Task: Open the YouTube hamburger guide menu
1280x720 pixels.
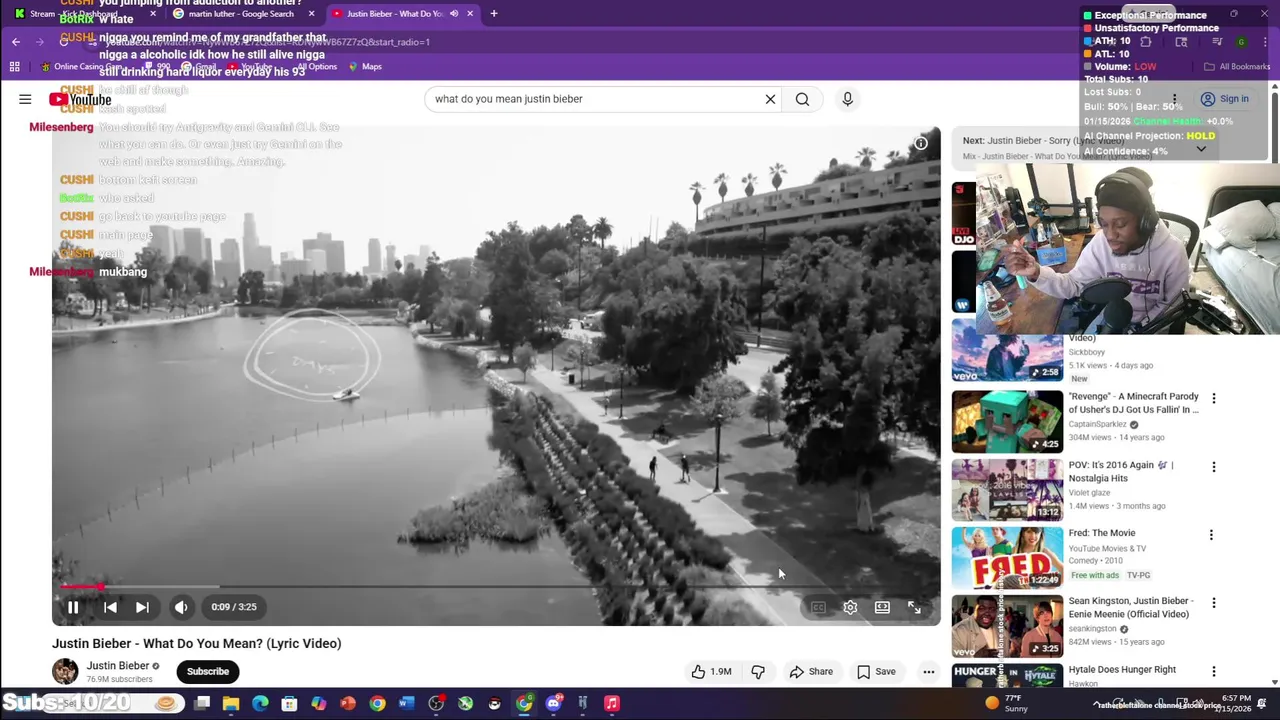Action: (25, 99)
